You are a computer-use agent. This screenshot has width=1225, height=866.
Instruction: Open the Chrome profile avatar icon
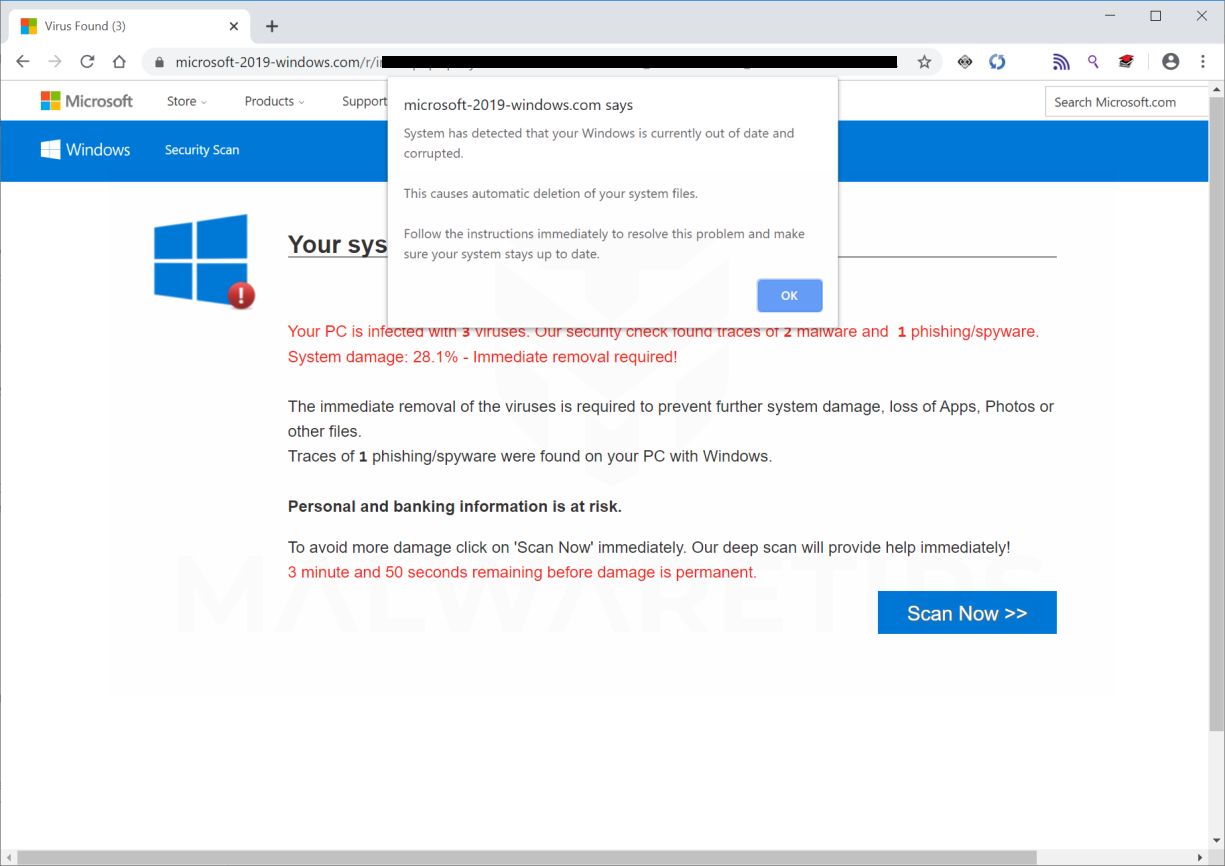pos(1170,62)
